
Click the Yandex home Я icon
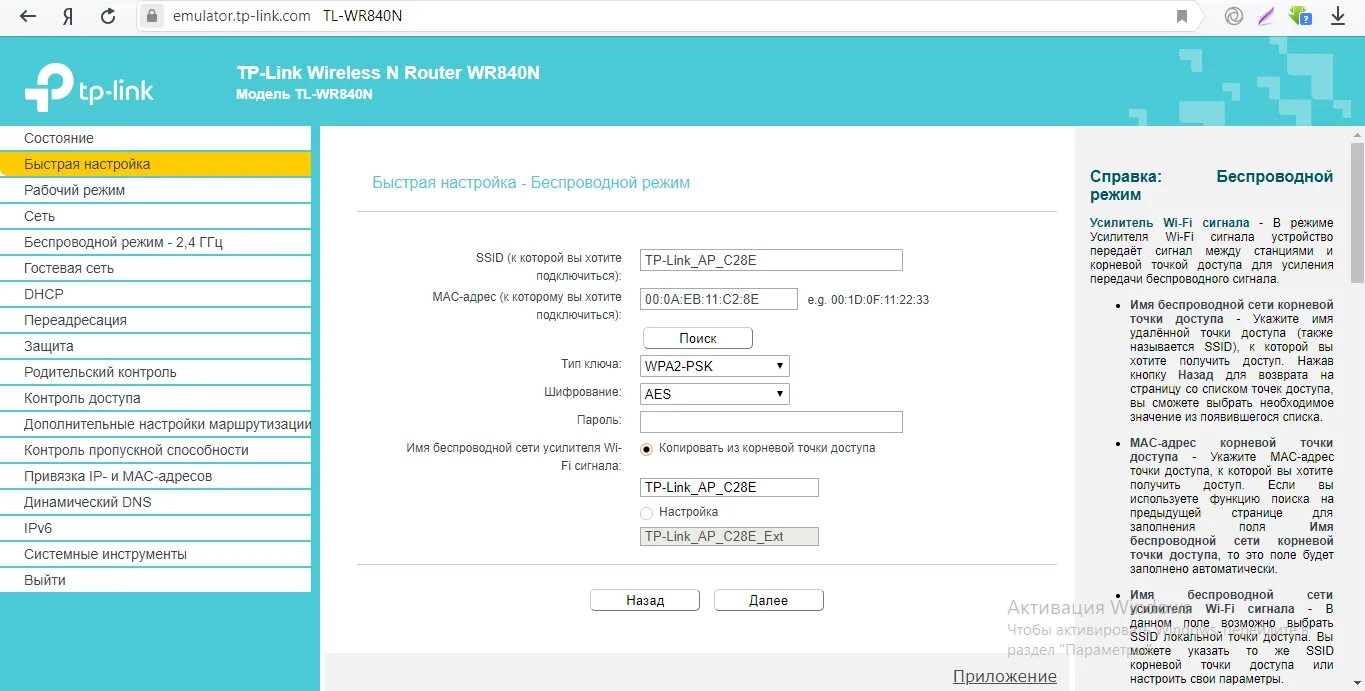[67, 16]
